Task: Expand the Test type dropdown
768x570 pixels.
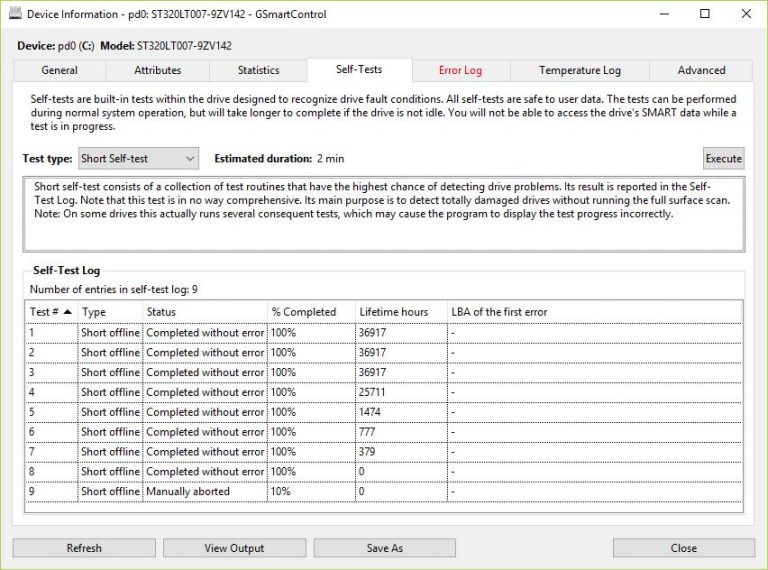Action: point(139,158)
